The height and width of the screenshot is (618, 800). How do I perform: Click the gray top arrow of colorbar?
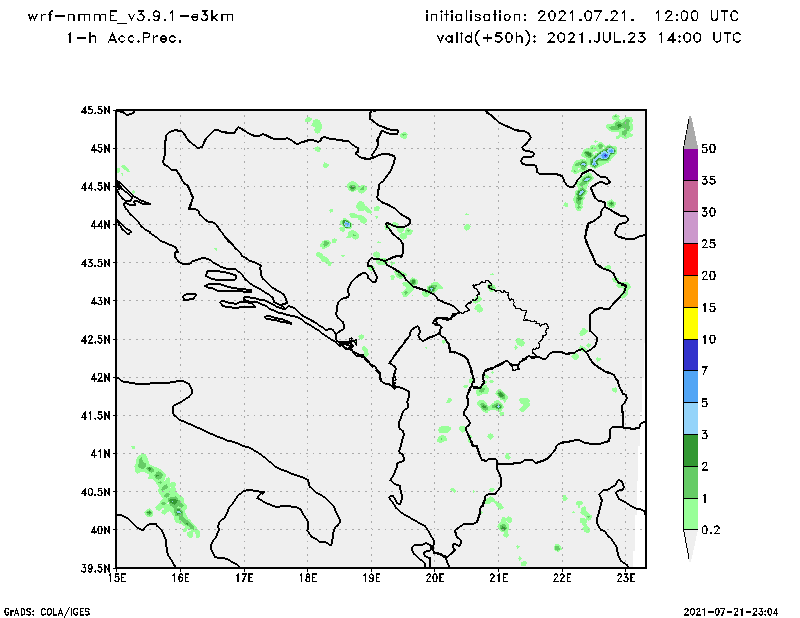[x=690, y=134]
